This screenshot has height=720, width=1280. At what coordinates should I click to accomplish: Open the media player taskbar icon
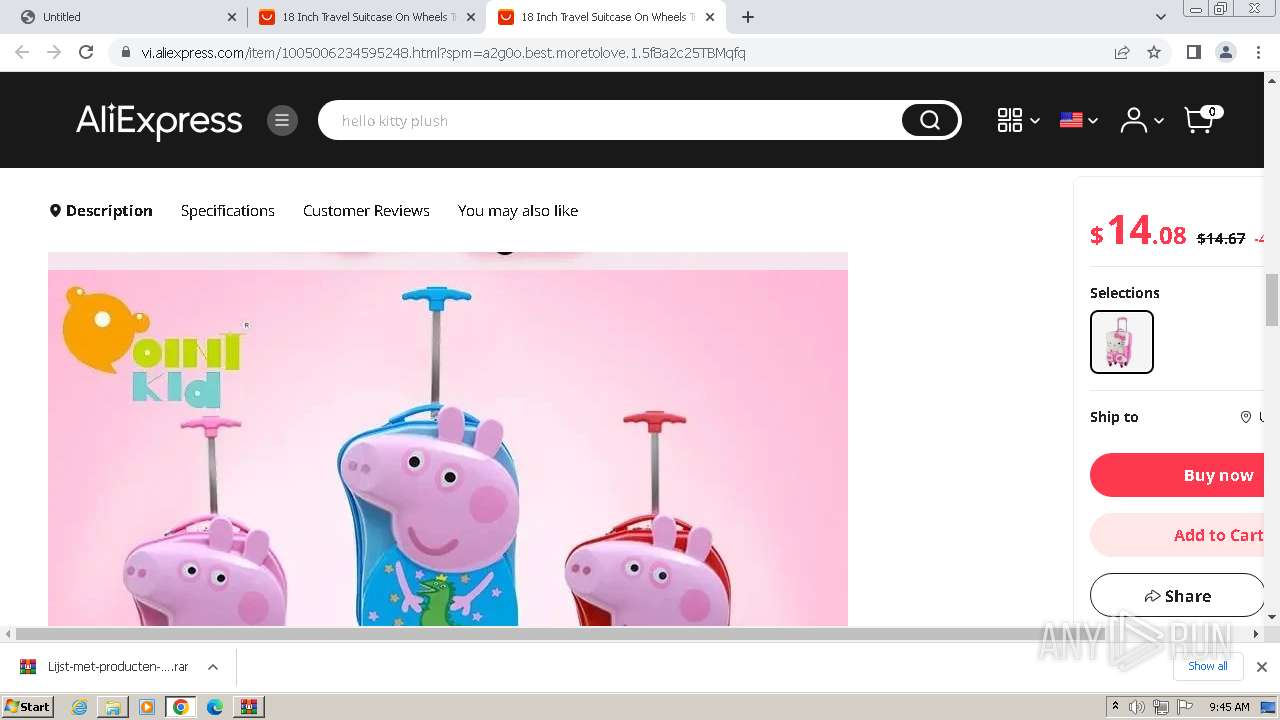147,707
